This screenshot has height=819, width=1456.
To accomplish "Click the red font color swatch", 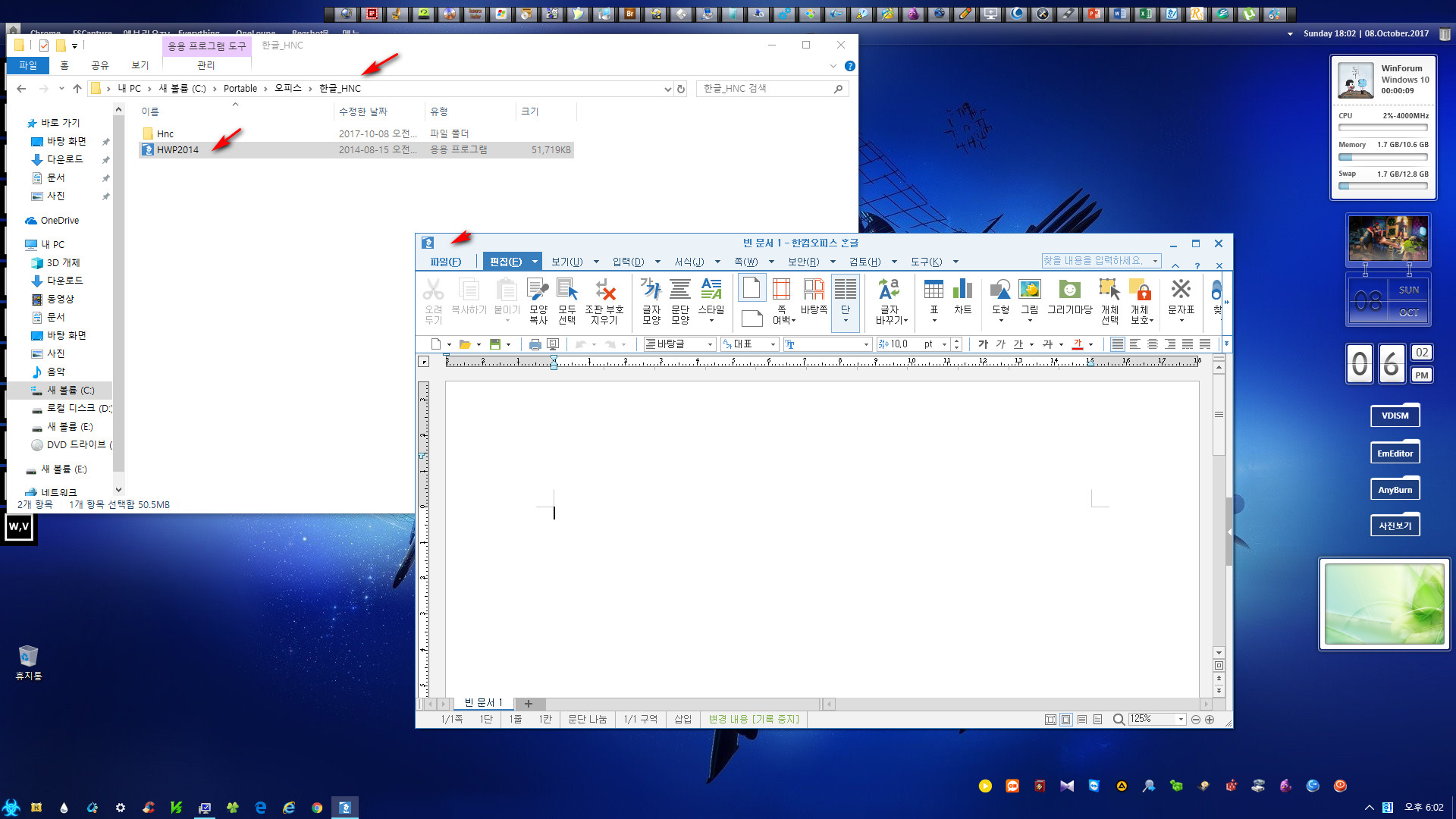I will (x=1077, y=344).
